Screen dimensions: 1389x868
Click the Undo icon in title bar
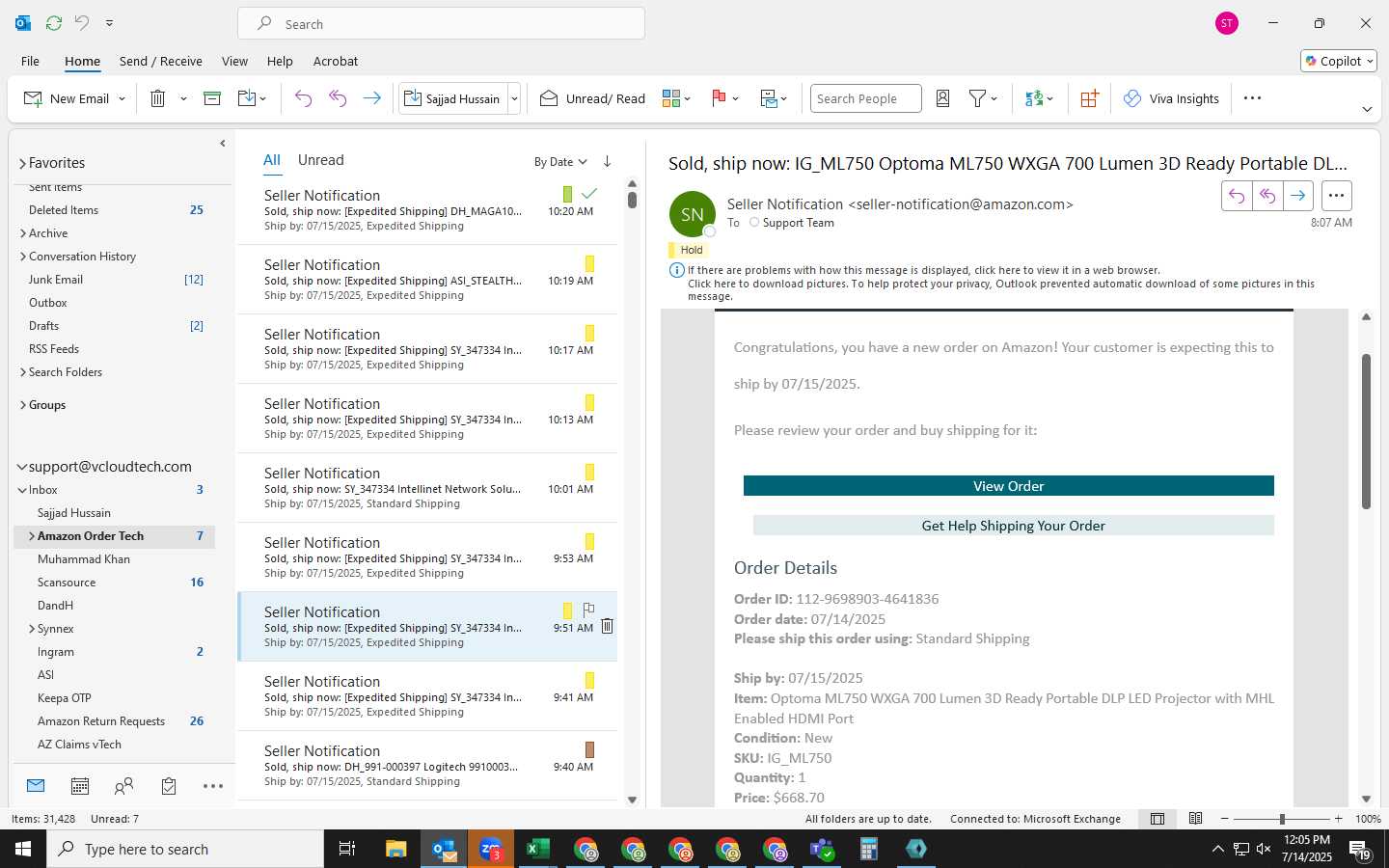point(82,23)
